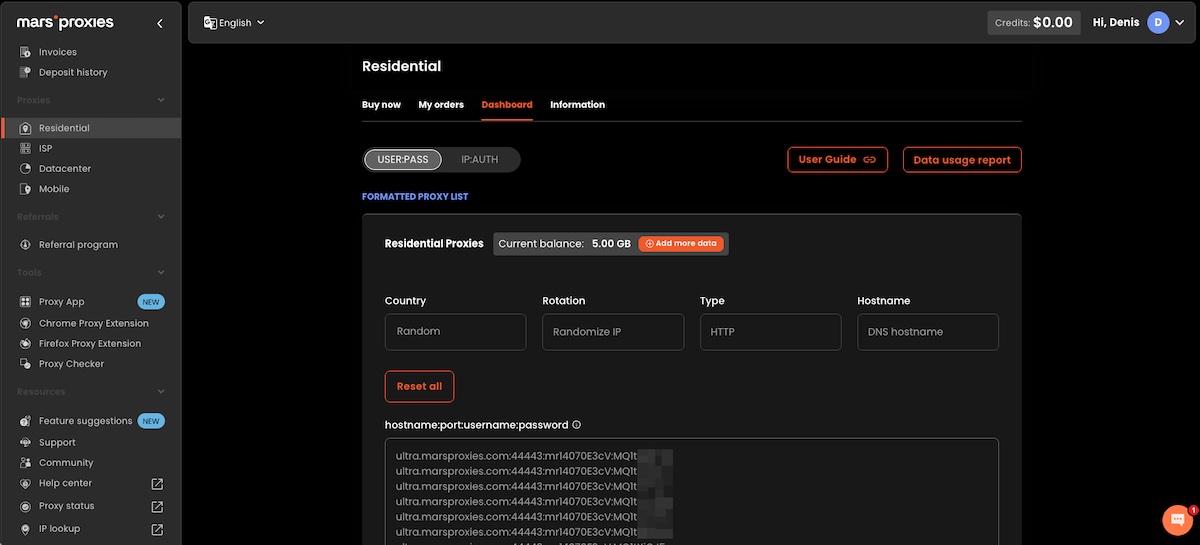Image resolution: width=1200 pixels, height=545 pixels.
Task: Open the Data usage report
Action: pyautogui.click(x=962, y=160)
